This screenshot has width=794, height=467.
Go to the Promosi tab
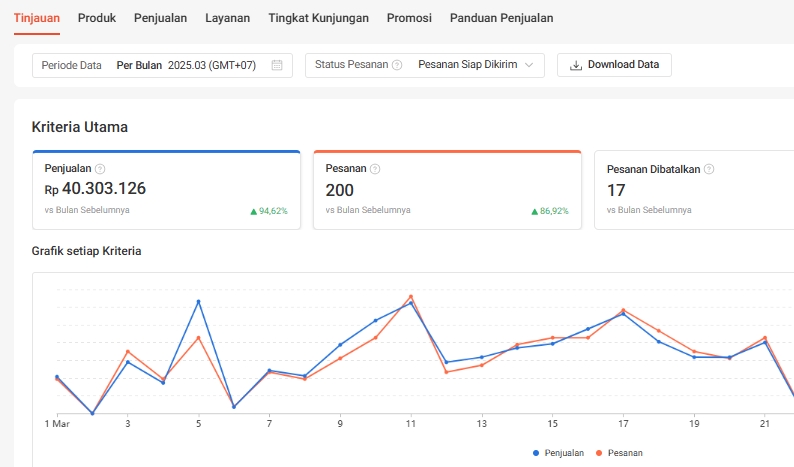pos(409,18)
